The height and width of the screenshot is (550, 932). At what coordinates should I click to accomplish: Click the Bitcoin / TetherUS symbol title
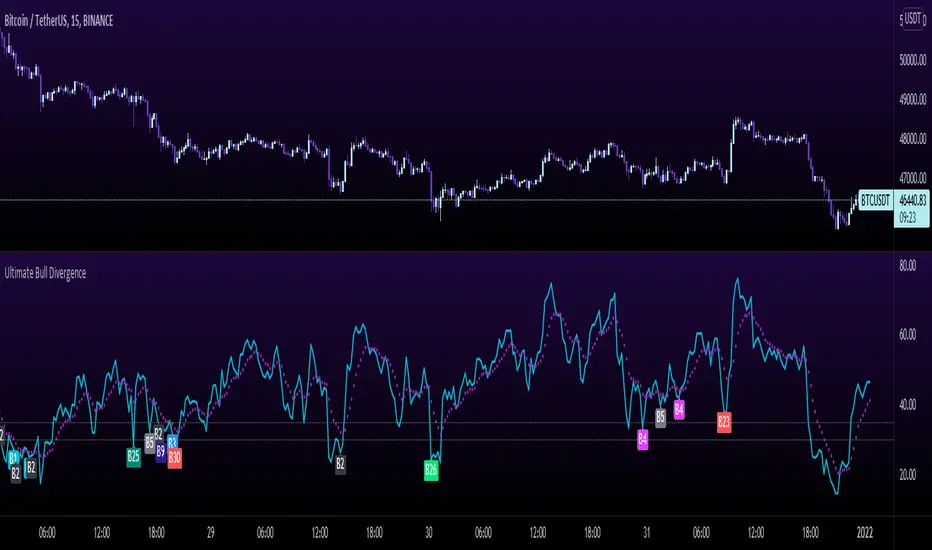(x=58, y=21)
